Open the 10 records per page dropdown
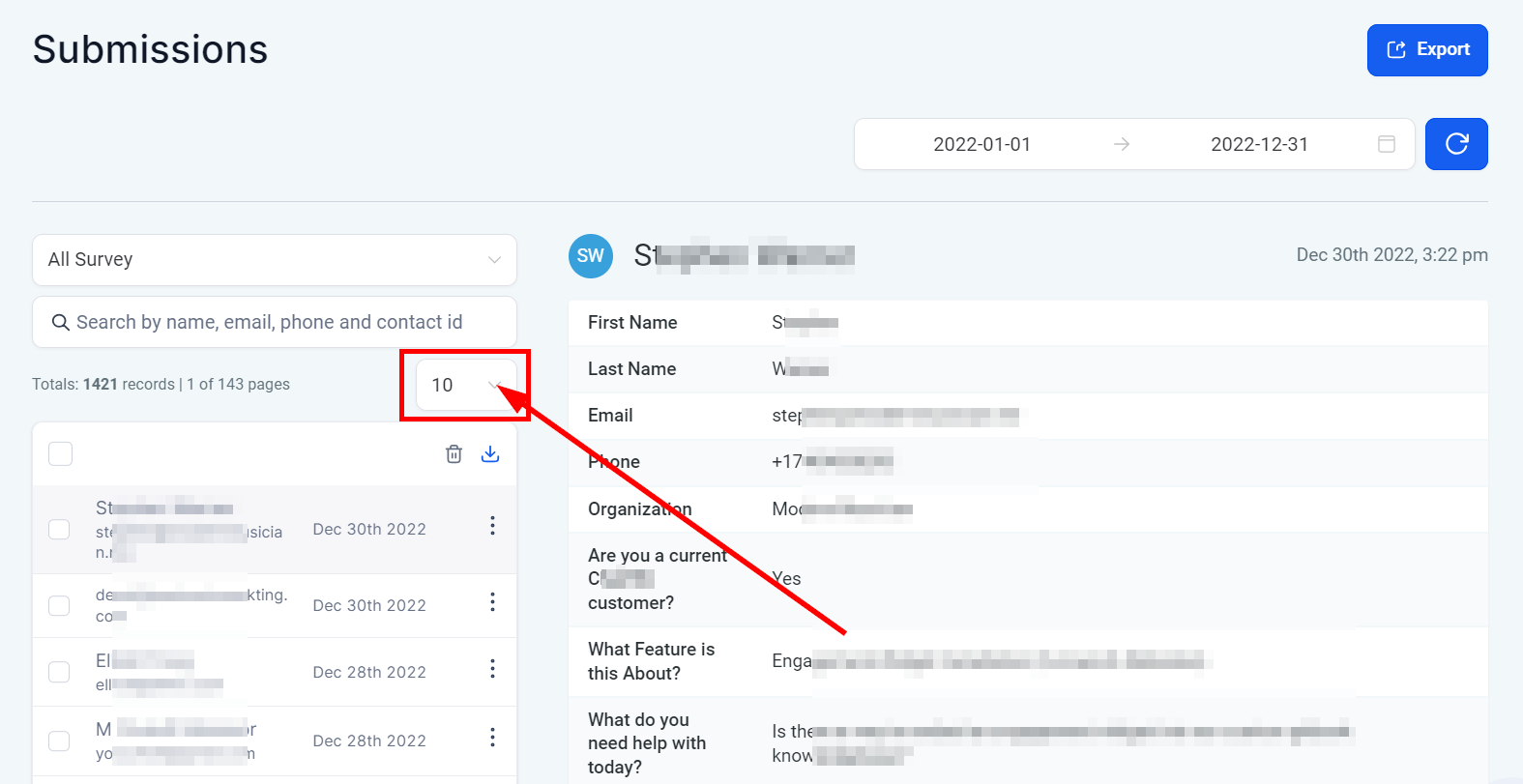The width and height of the screenshot is (1523, 784). click(x=466, y=385)
